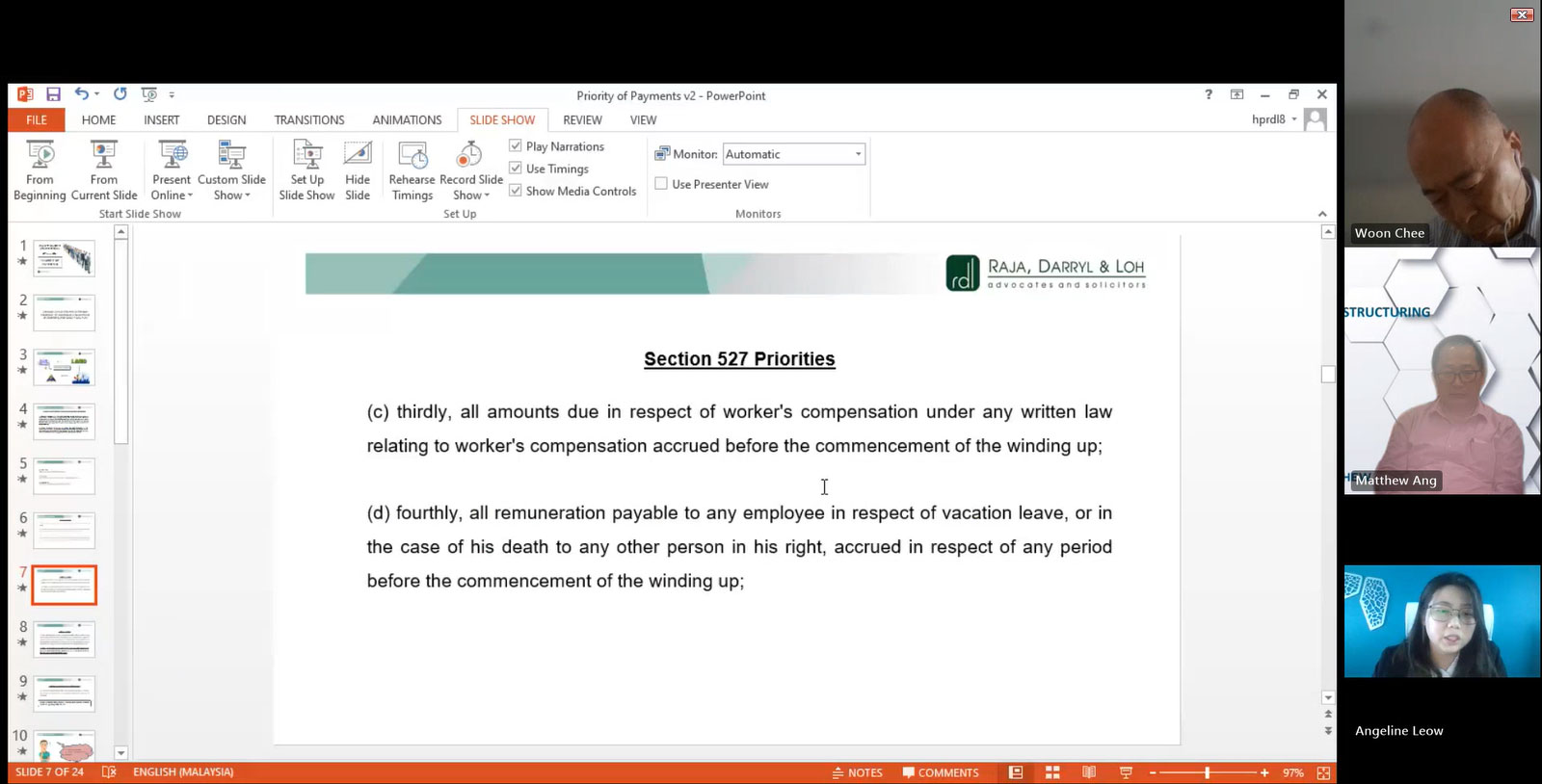
Task: Enable Use Presenter View checkbox
Action: (661, 183)
